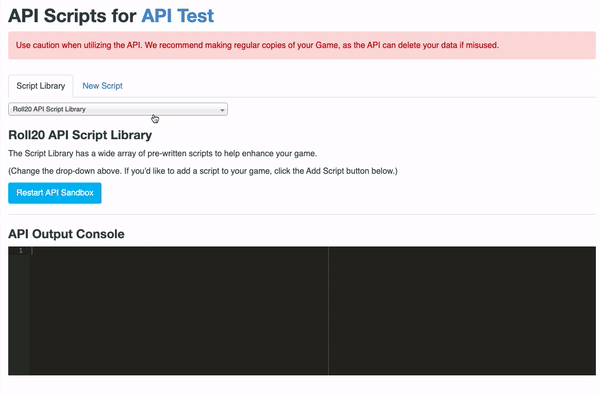
Task: Click the 'pre-written scripts' description sentence
Action: 163,153
